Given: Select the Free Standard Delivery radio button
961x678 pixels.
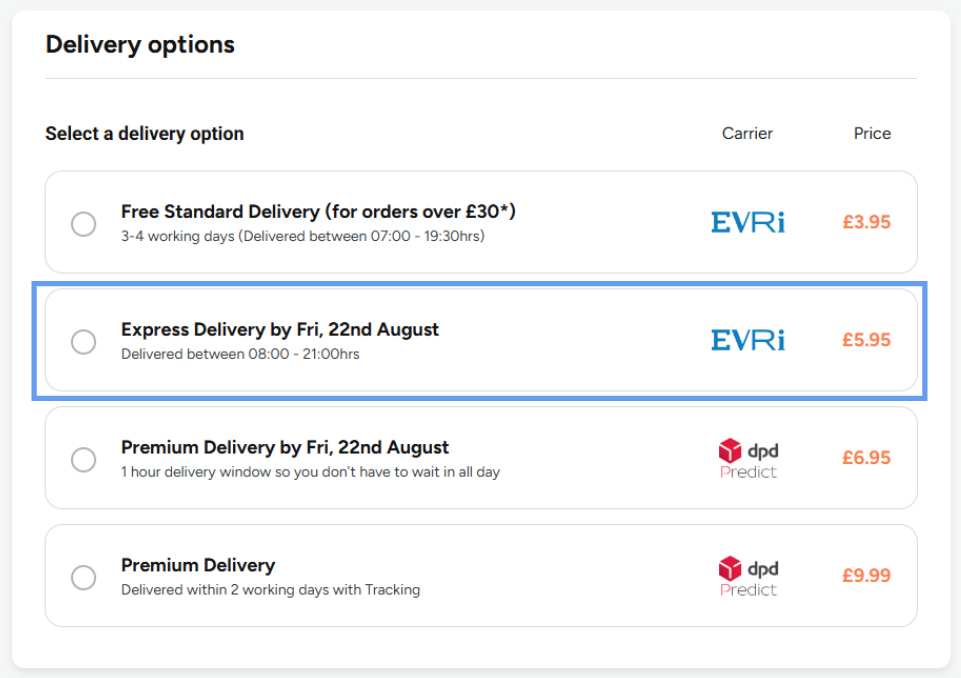Looking at the screenshot, I should coord(83,224).
